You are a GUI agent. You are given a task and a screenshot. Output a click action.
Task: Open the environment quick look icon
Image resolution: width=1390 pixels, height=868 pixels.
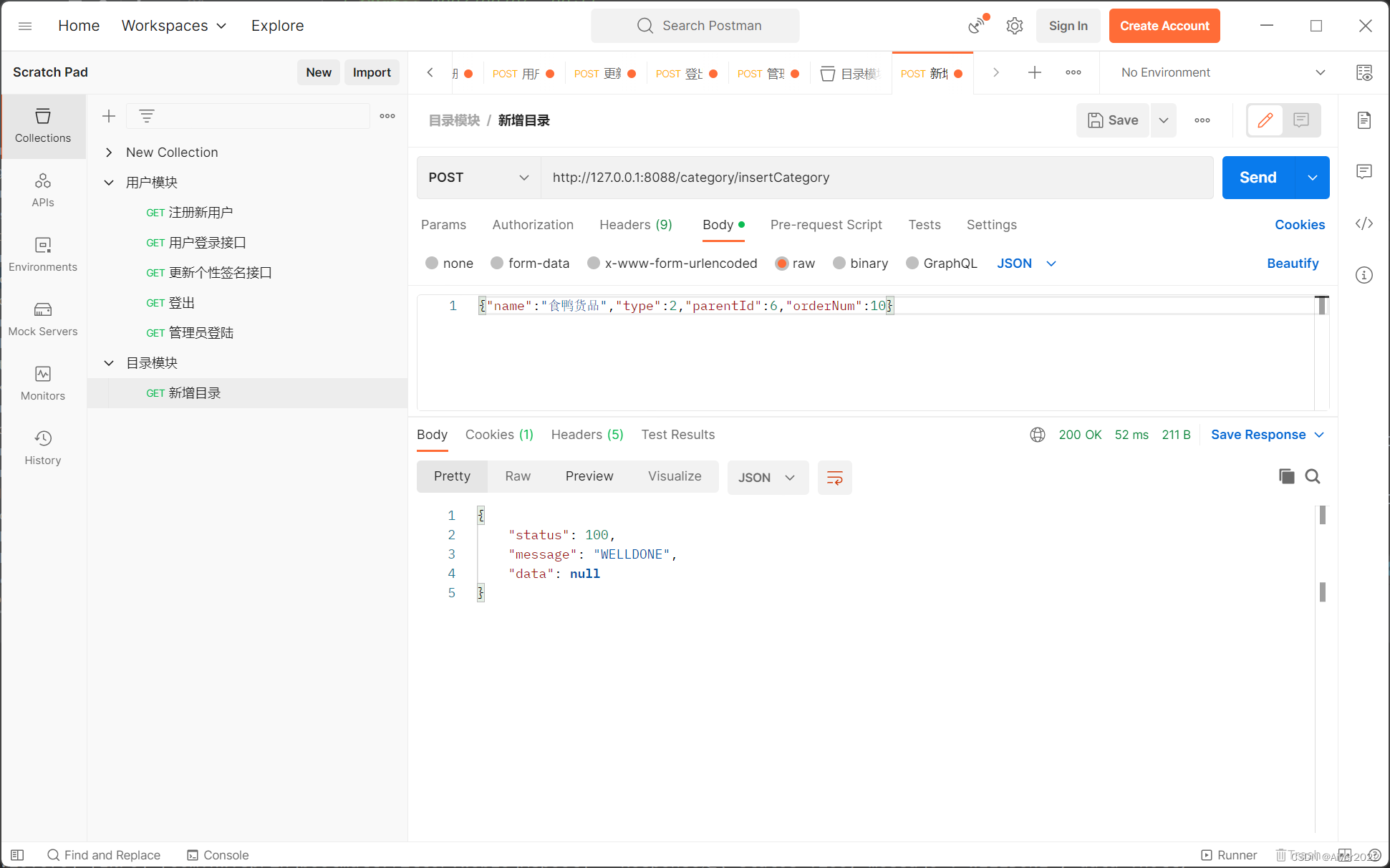(1364, 72)
